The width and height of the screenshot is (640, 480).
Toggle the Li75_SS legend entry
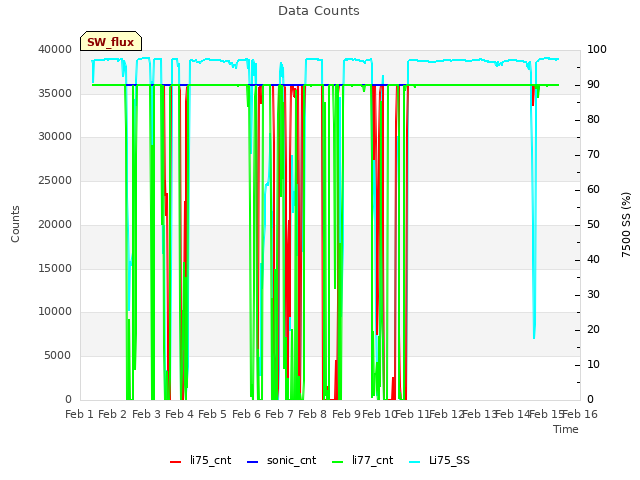coord(439,460)
